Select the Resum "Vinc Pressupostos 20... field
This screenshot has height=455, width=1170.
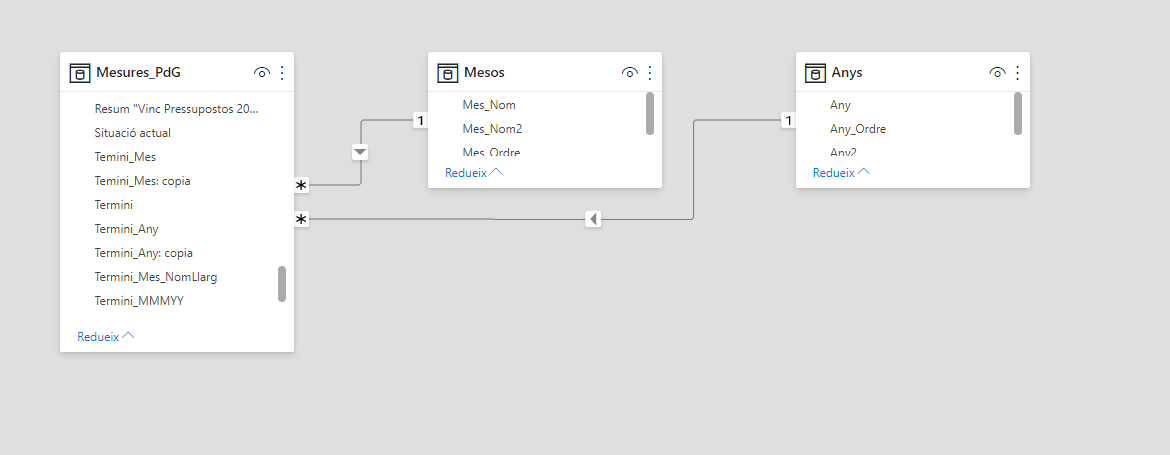pyautogui.click(x=177, y=109)
